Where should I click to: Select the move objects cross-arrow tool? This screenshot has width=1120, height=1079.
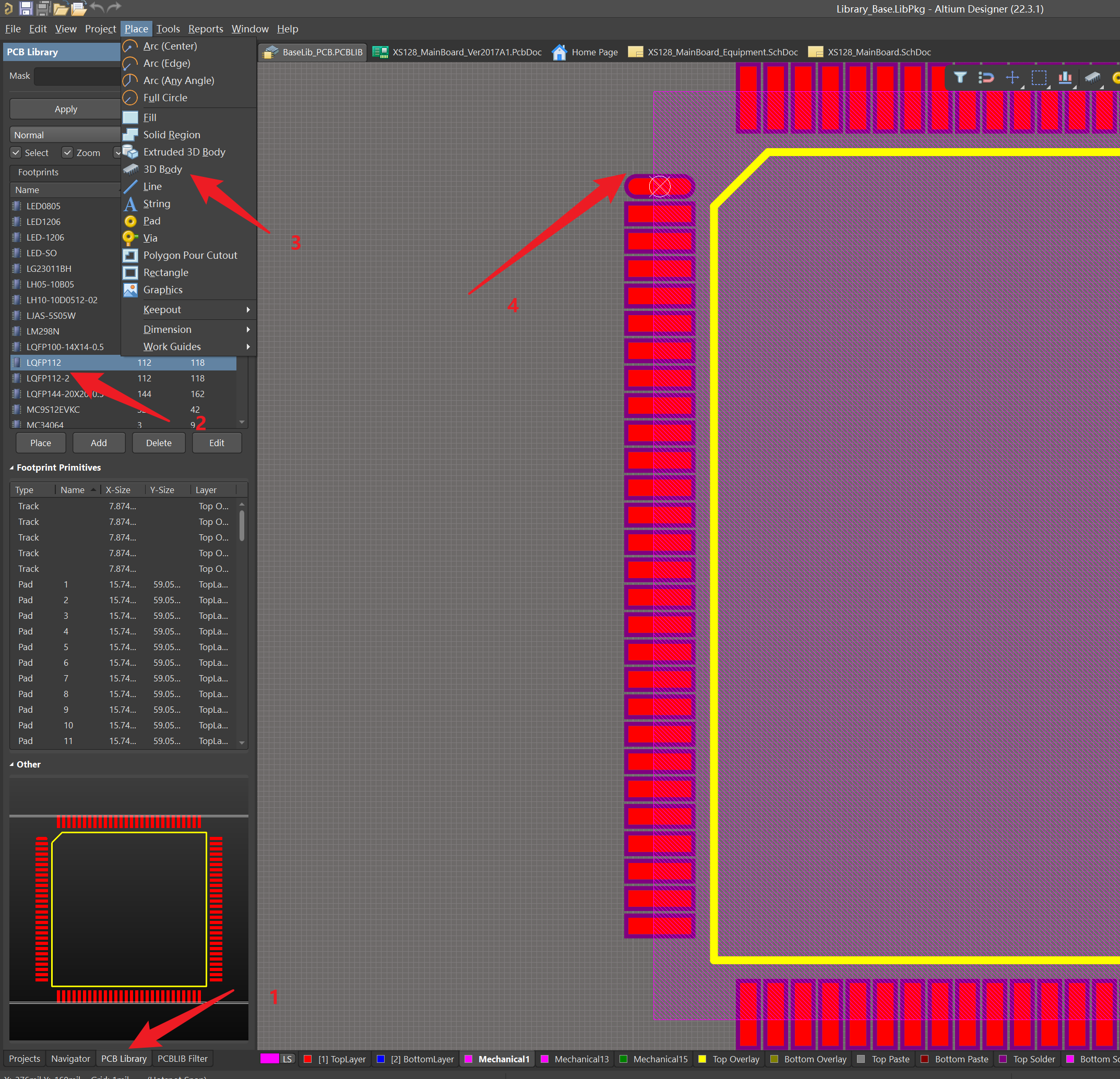(1012, 78)
